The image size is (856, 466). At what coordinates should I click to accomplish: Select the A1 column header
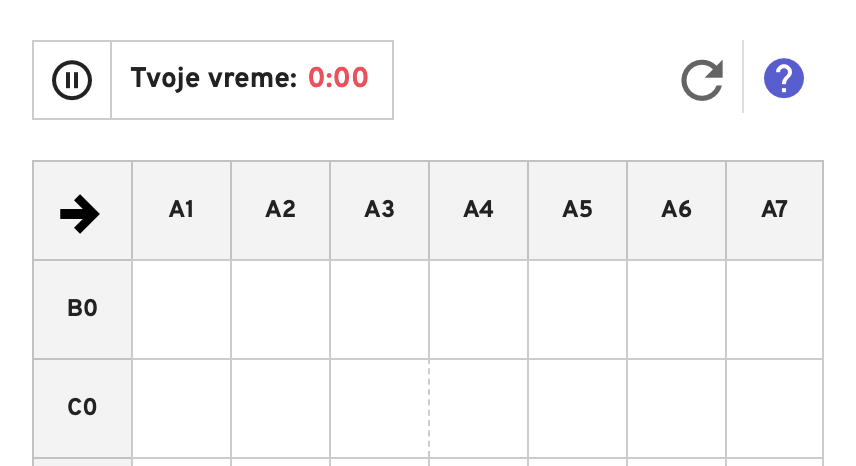(181, 211)
